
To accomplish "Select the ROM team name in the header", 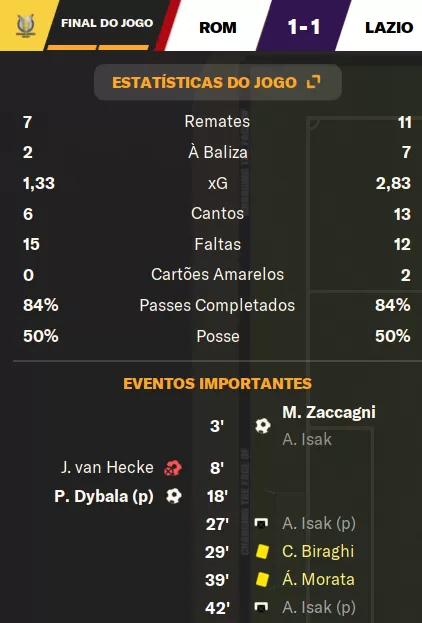I will point(218,27).
